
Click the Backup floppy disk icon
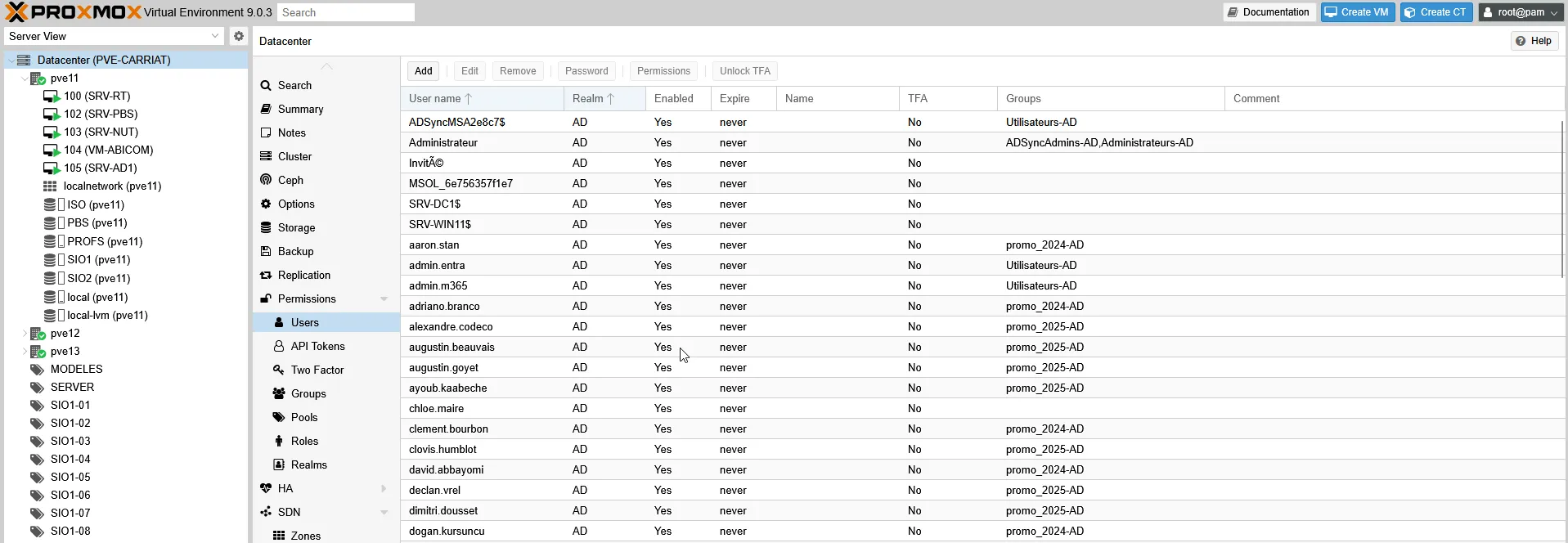(266, 251)
